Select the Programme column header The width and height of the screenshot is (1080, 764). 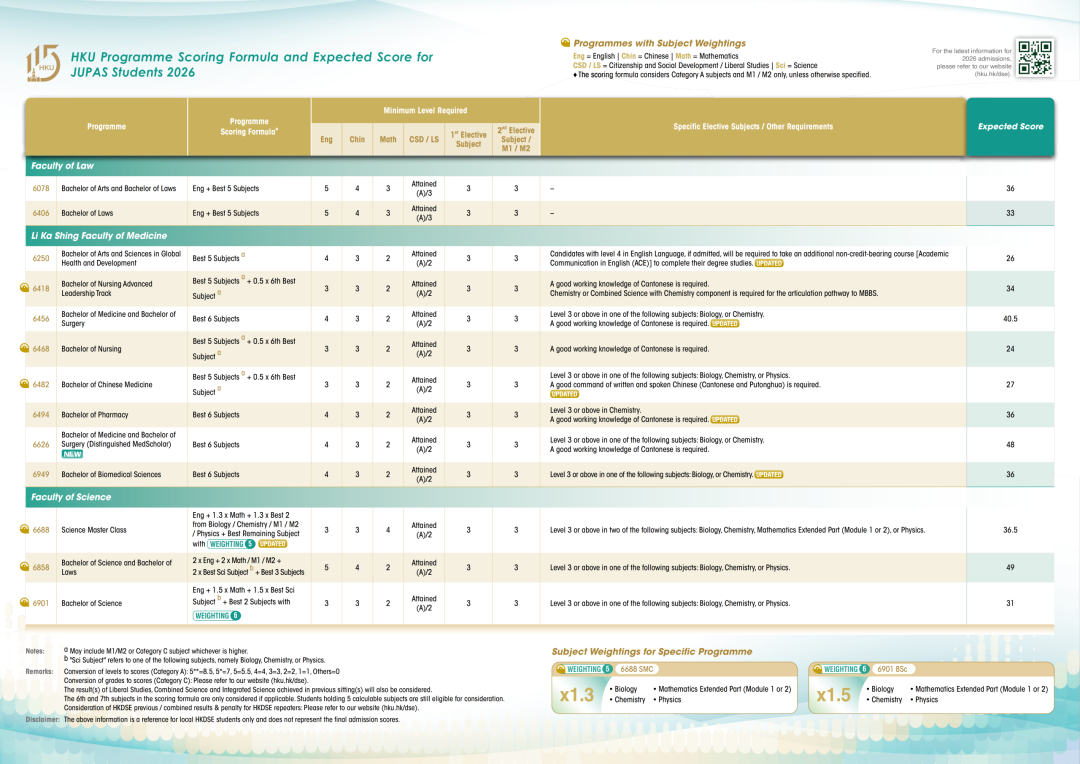point(106,126)
